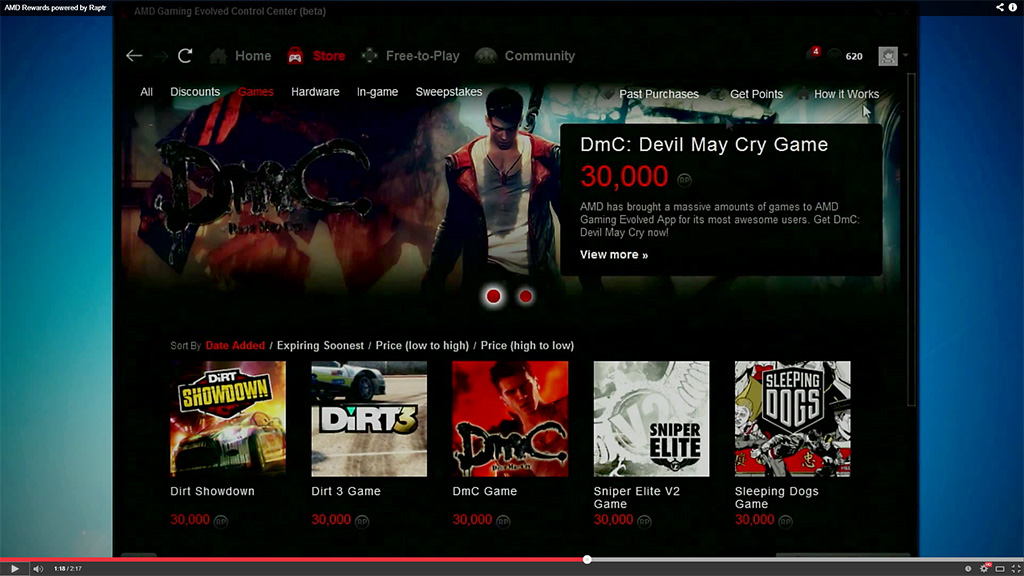Image resolution: width=1024 pixels, height=576 pixels.
Task: Click the reward points coin icon beside 620
Action: [x=834, y=56]
